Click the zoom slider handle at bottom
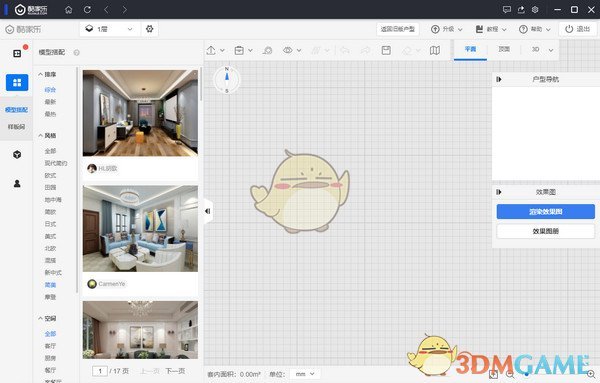The width and height of the screenshot is (600, 383). [x=527, y=374]
